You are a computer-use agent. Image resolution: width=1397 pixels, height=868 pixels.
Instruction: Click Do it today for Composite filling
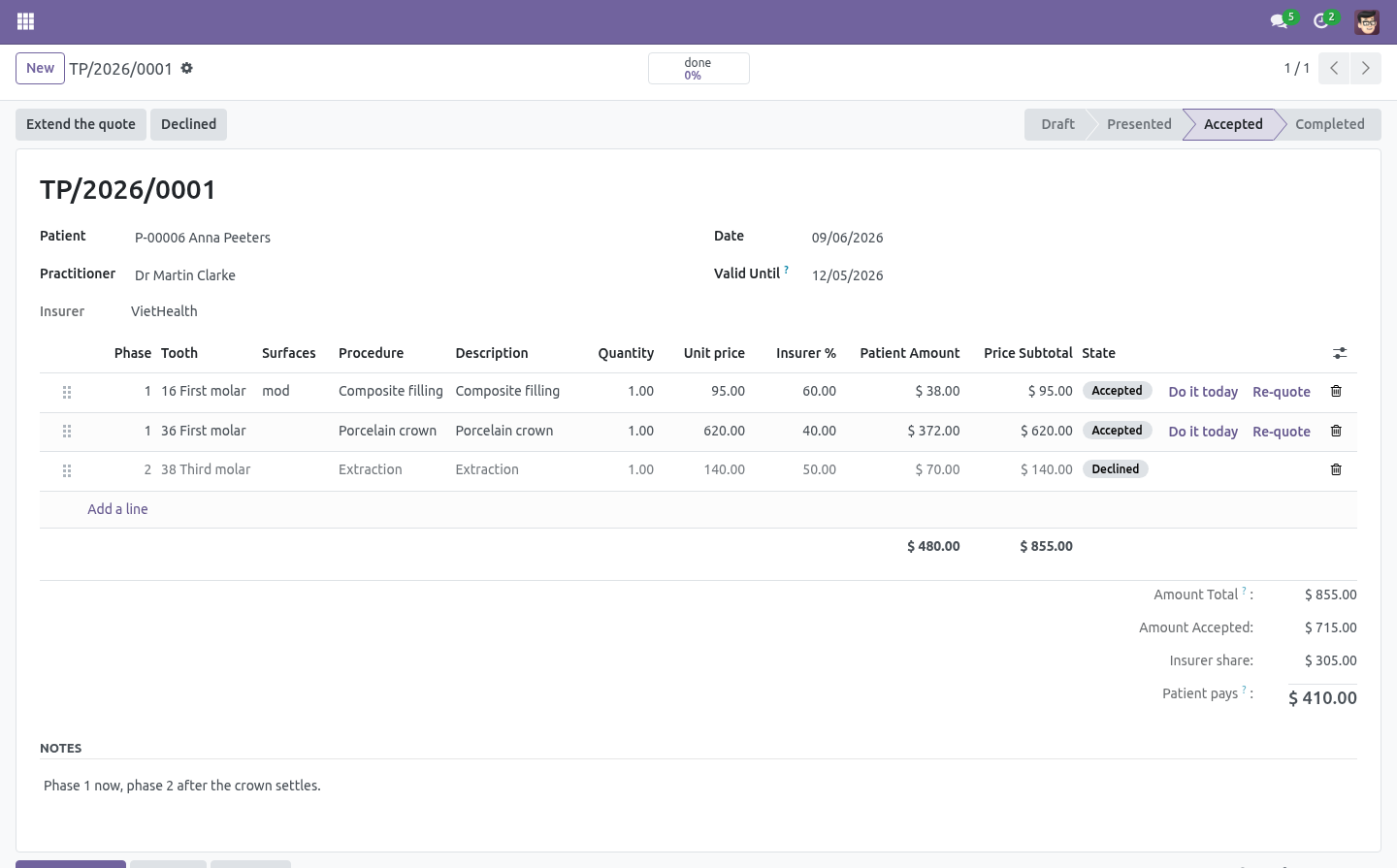pos(1203,392)
